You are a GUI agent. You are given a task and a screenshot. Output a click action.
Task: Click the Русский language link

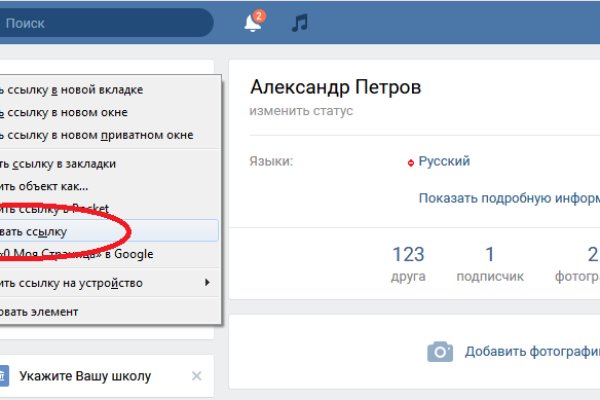click(x=443, y=161)
